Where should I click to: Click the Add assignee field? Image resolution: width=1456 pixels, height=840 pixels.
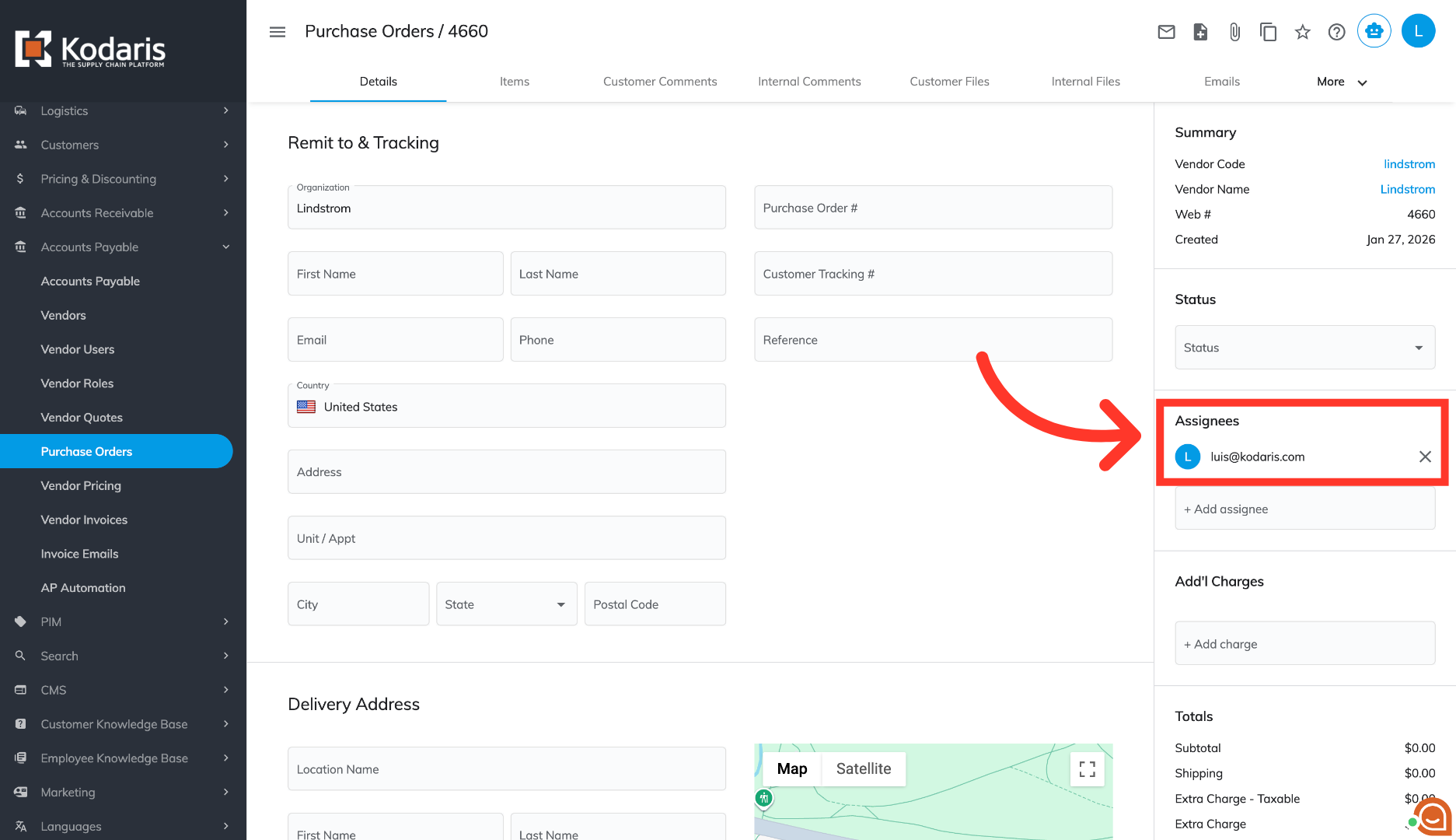point(1304,509)
